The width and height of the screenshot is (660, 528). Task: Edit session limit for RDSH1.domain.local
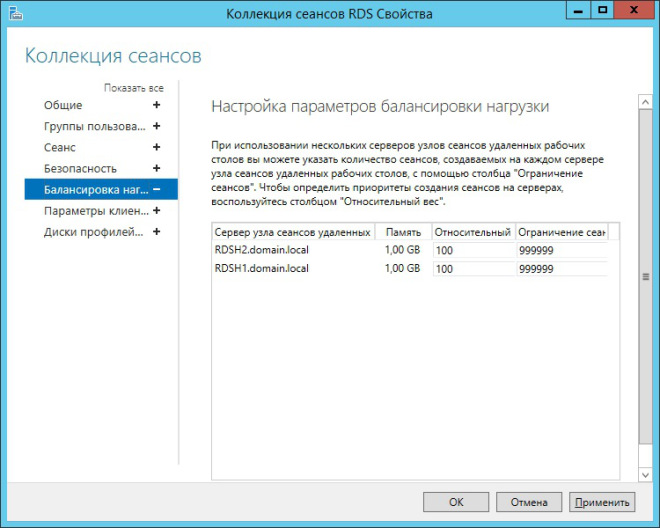(561, 269)
